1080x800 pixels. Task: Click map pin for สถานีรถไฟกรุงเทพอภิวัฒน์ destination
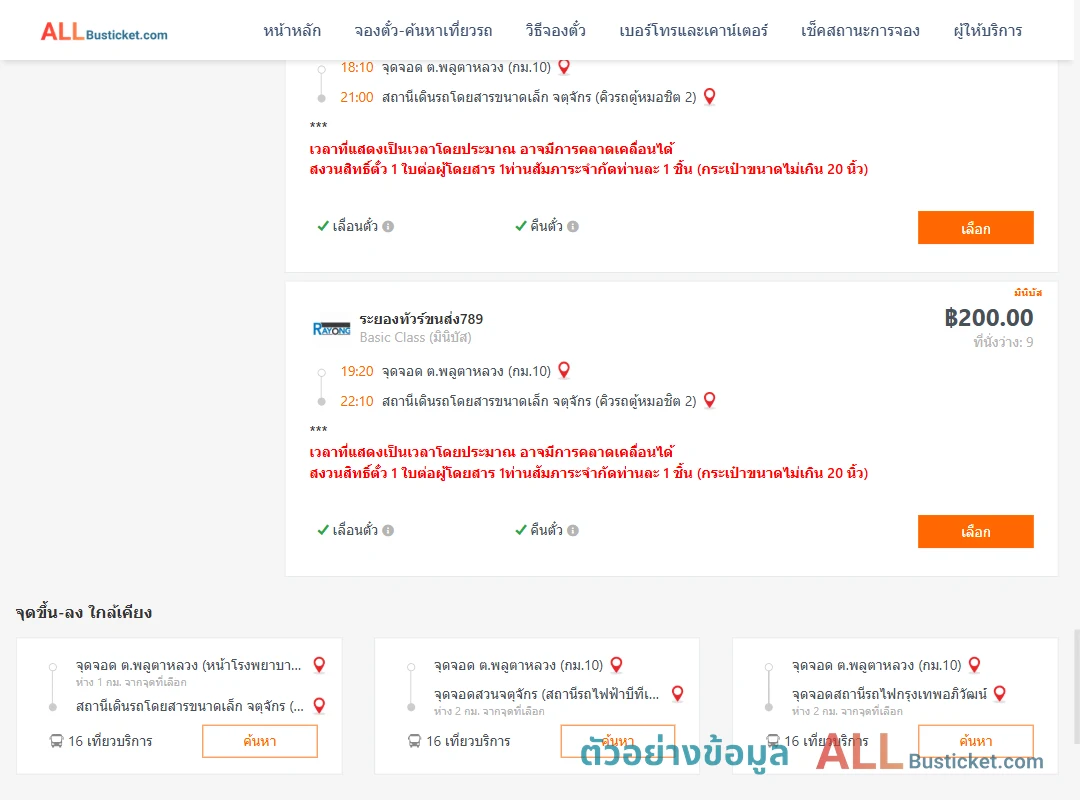(1000, 694)
